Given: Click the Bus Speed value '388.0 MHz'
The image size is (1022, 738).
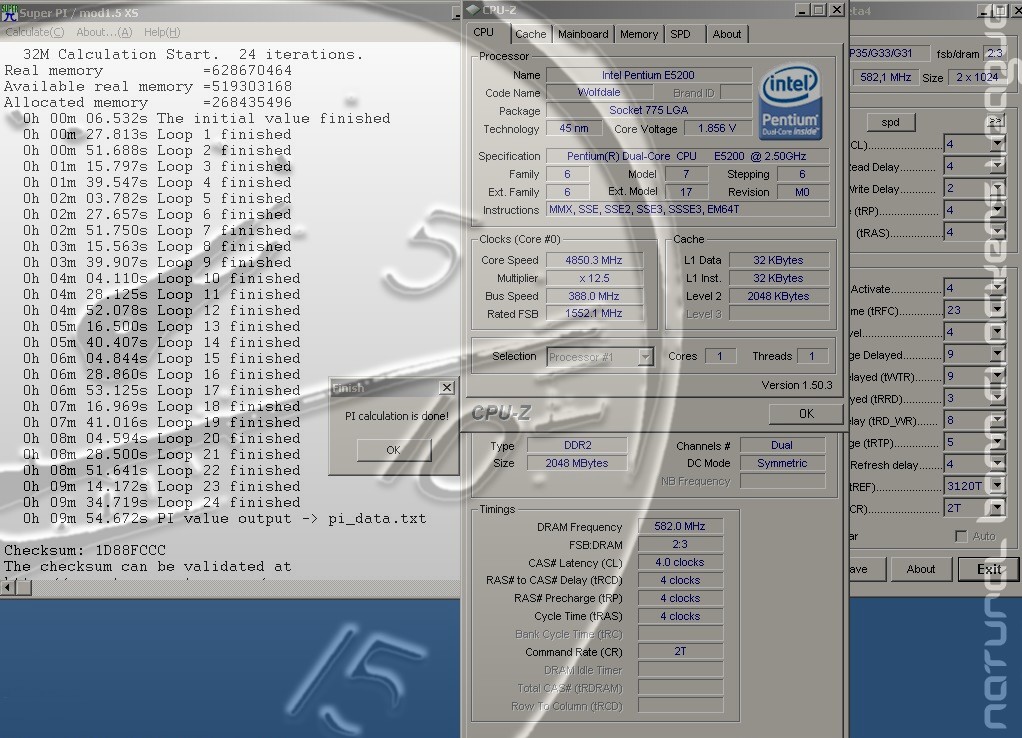Looking at the screenshot, I should tap(594, 296).
